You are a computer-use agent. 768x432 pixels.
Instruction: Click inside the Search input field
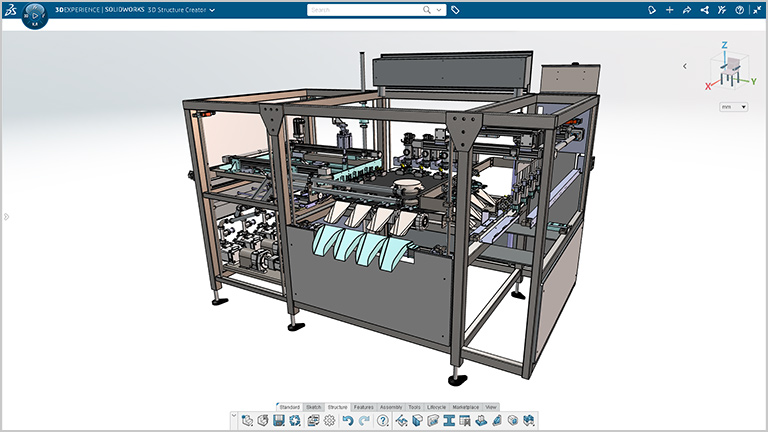(x=365, y=10)
